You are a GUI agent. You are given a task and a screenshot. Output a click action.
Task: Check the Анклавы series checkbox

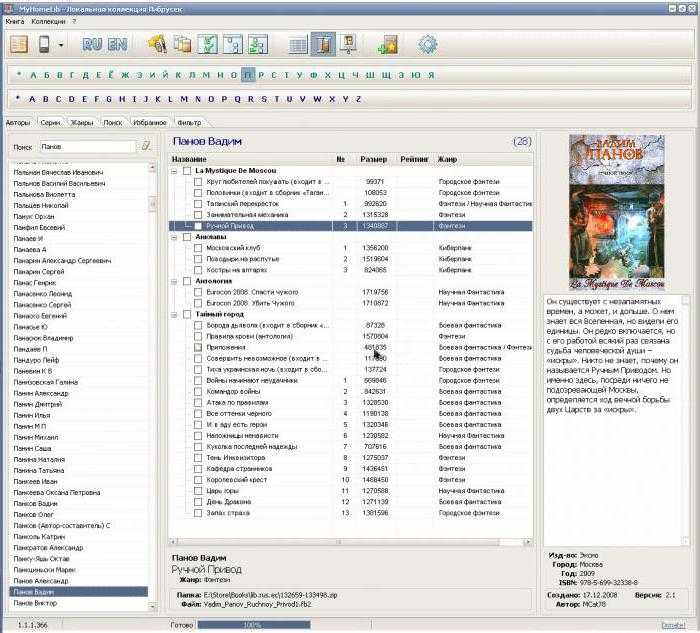[x=187, y=237]
